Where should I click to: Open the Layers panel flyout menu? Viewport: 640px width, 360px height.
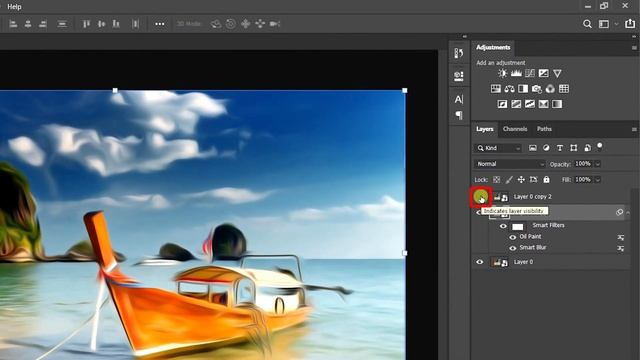634,129
